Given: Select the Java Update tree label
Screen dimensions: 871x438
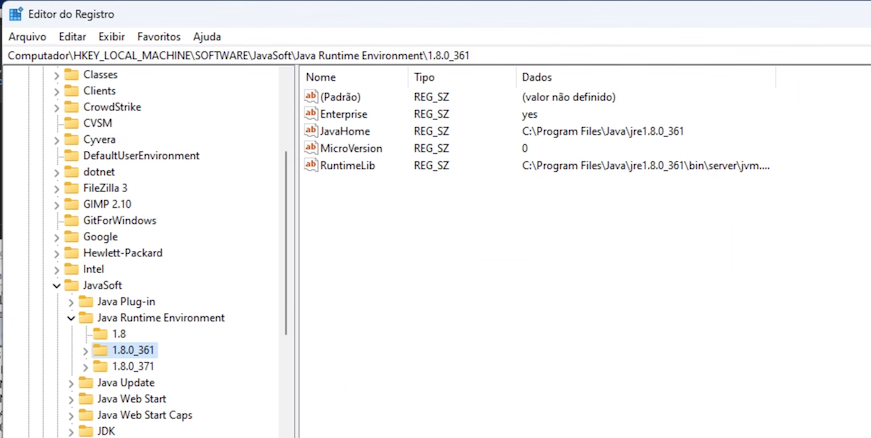Looking at the screenshot, I should [x=126, y=383].
